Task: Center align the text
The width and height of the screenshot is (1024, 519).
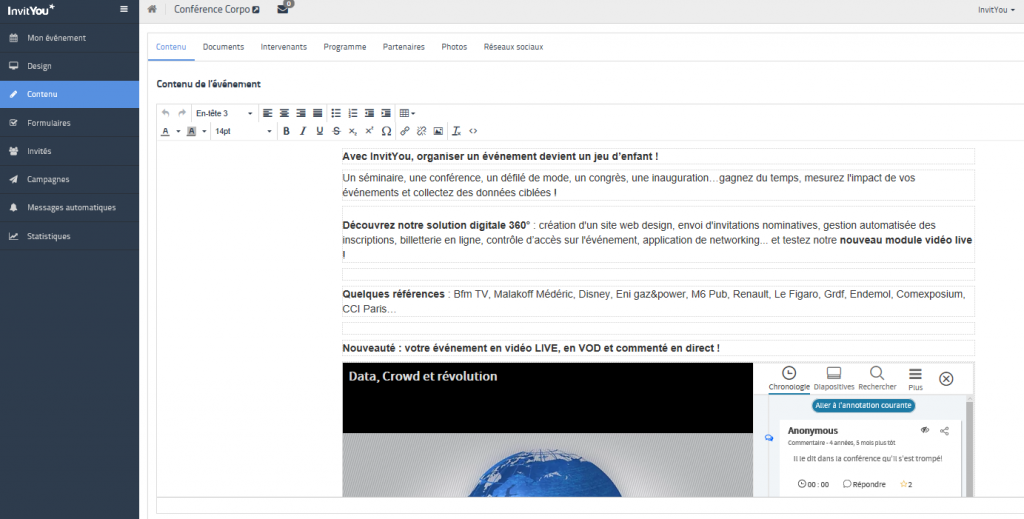Action: coord(284,113)
